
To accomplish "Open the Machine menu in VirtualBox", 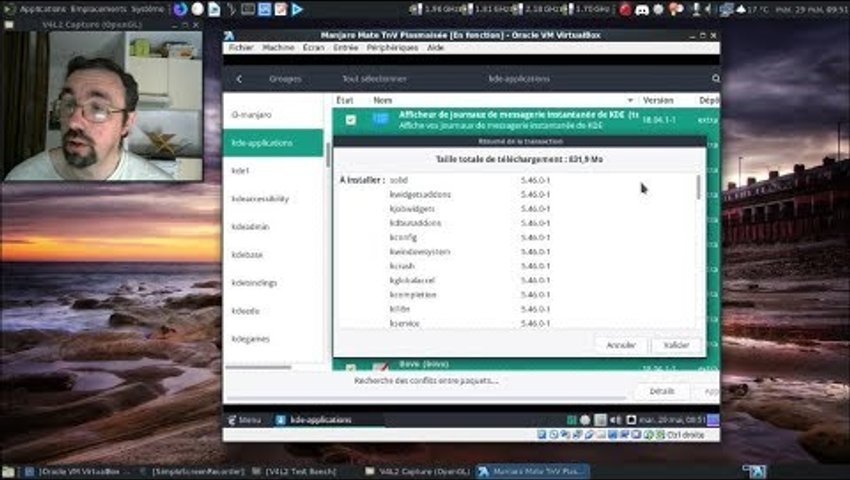I will [278, 48].
